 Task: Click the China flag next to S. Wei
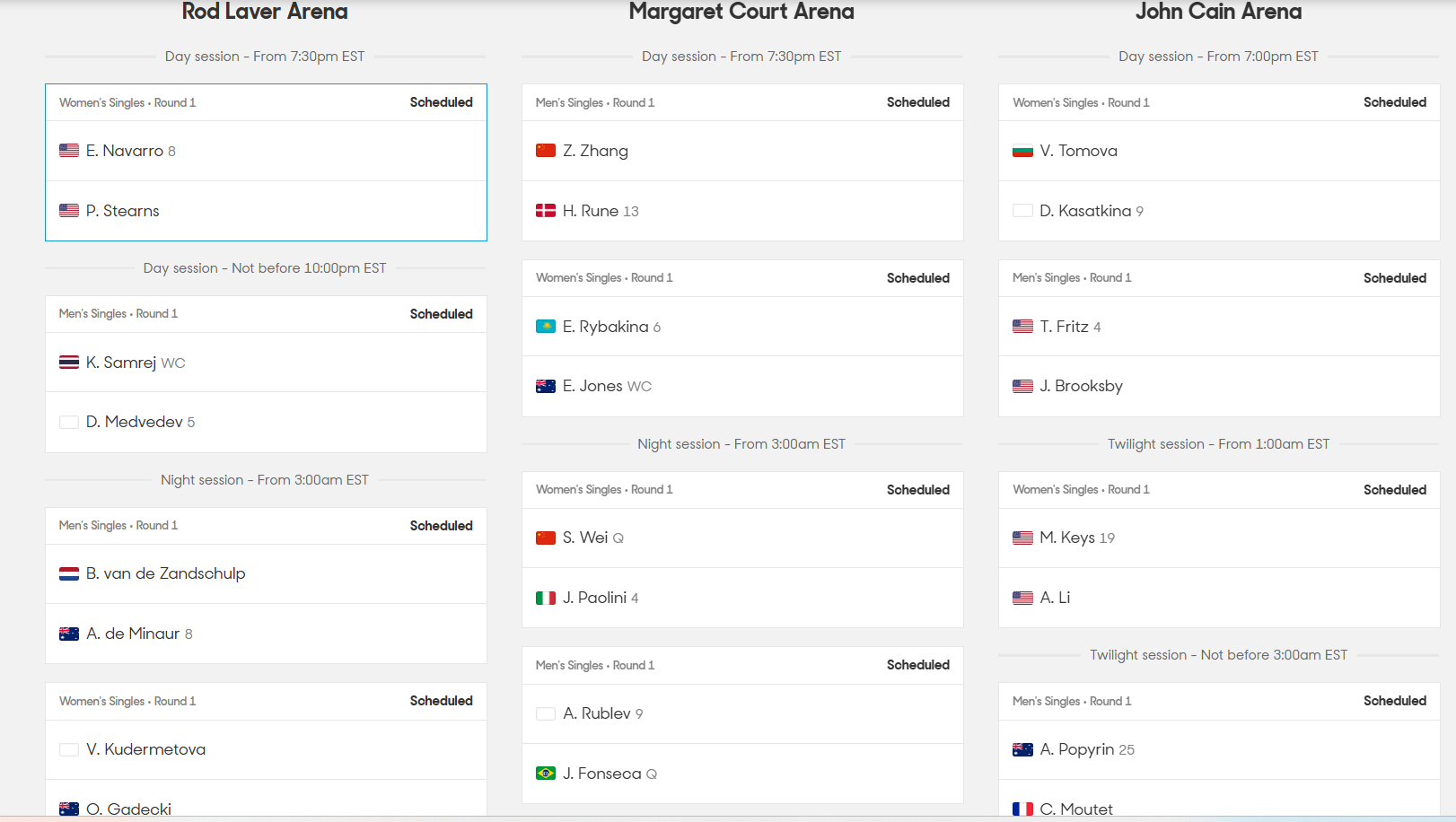coord(546,538)
